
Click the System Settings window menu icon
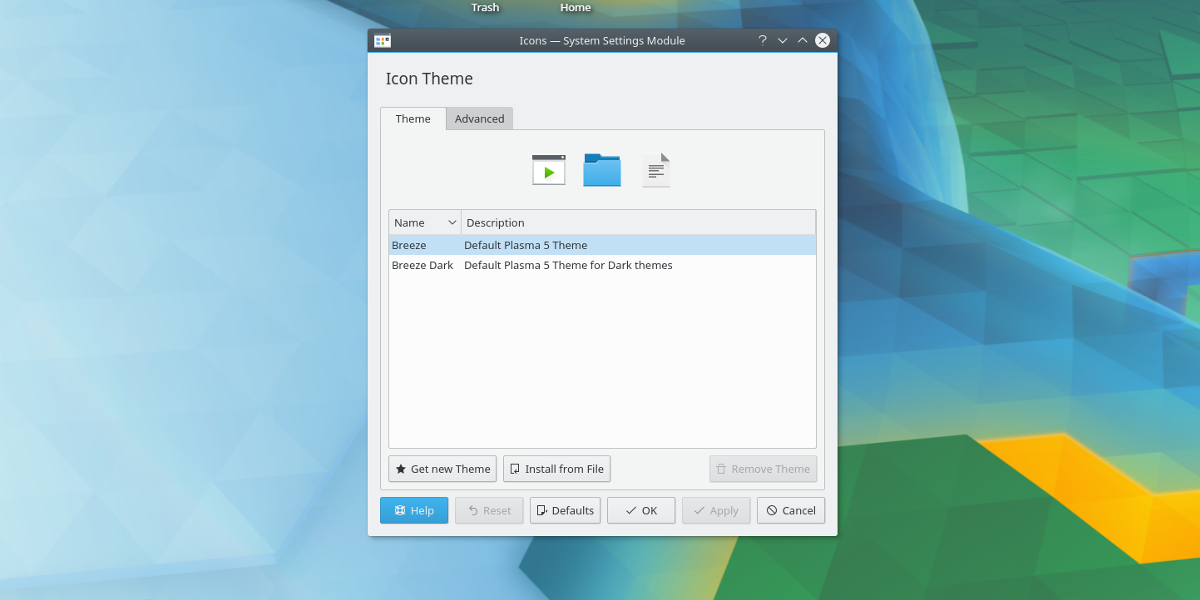pos(382,41)
